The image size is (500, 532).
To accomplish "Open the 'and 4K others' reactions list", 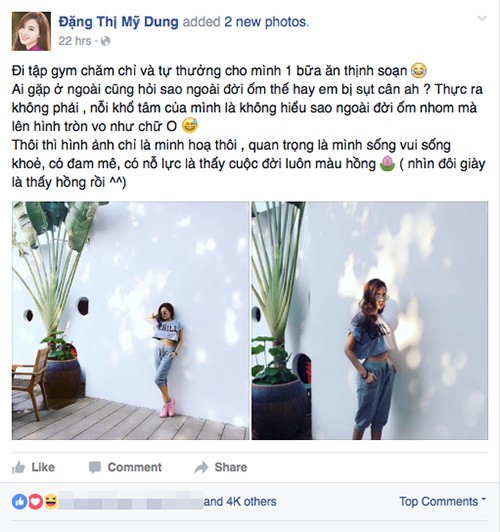I will (x=240, y=502).
